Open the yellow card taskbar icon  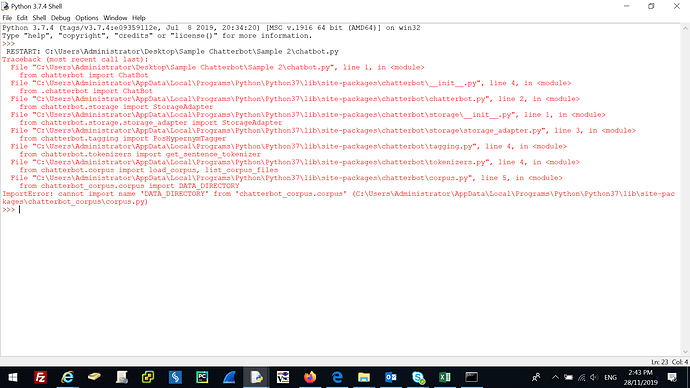click(x=94, y=377)
